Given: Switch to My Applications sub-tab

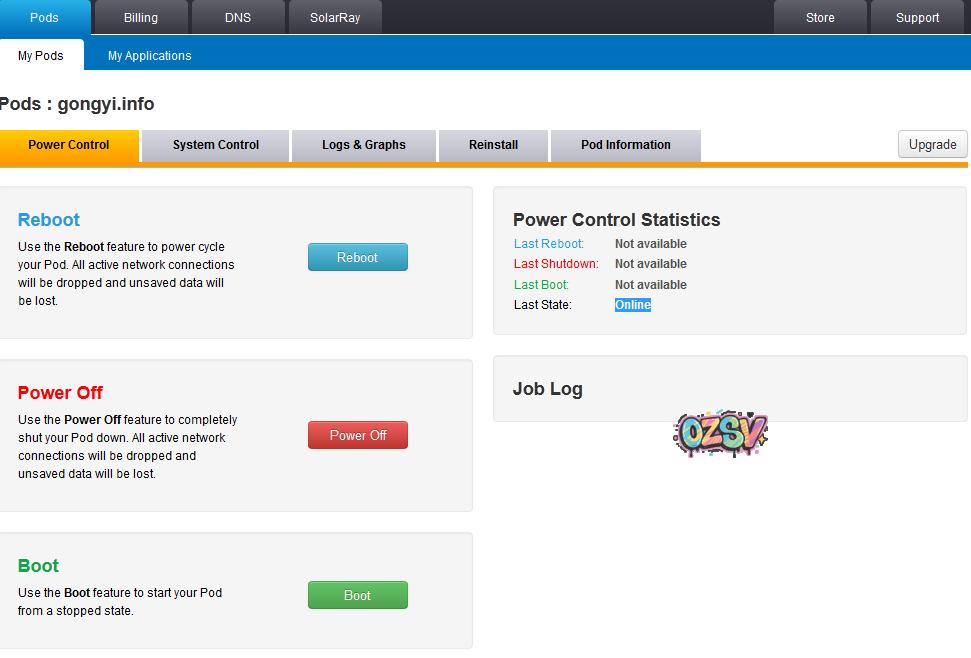Looking at the screenshot, I should tap(150, 56).
